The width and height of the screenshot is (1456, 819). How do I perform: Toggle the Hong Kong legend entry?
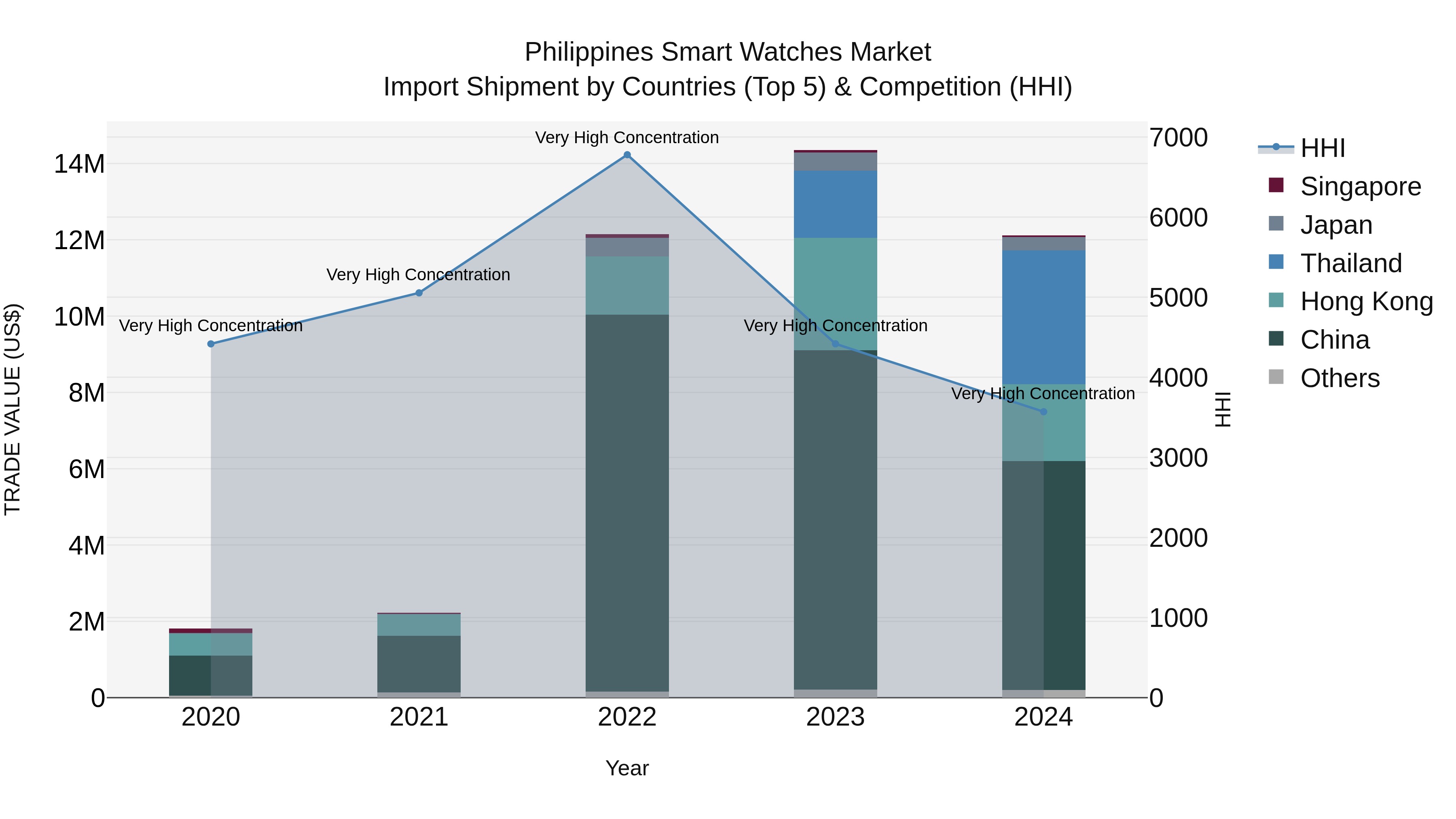coord(1351,302)
